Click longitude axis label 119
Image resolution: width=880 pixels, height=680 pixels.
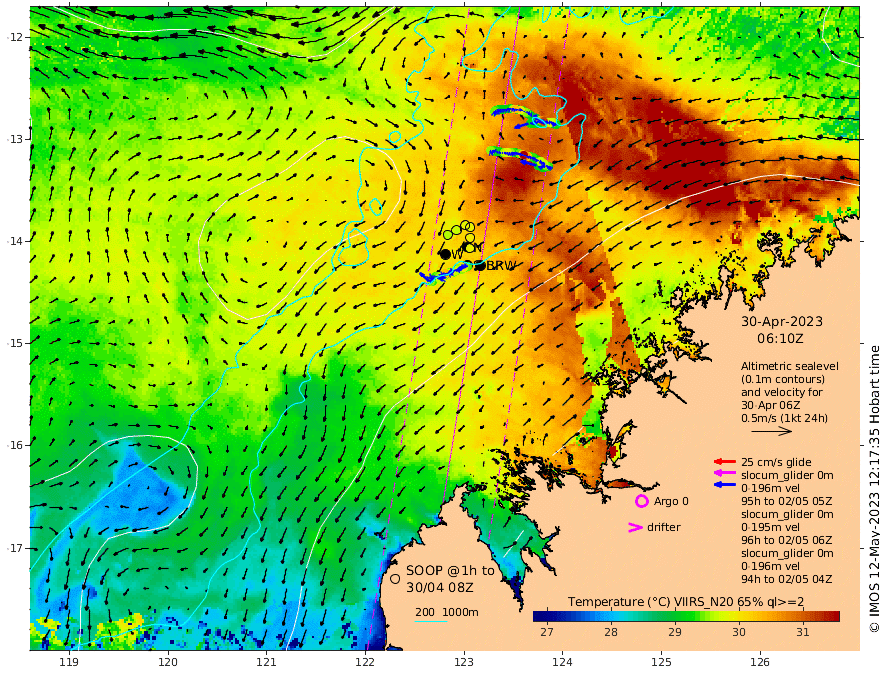tap(69, 662)
